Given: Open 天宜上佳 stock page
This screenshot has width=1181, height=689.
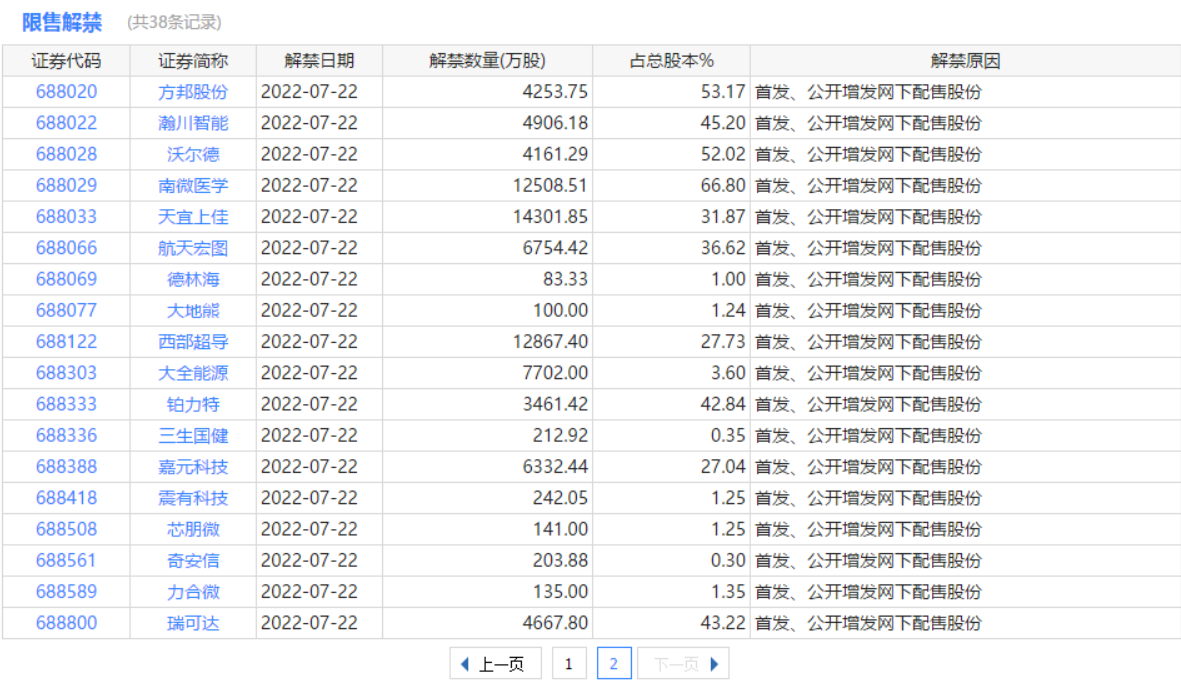Looking at the screenshot, I should pos(193,217).
